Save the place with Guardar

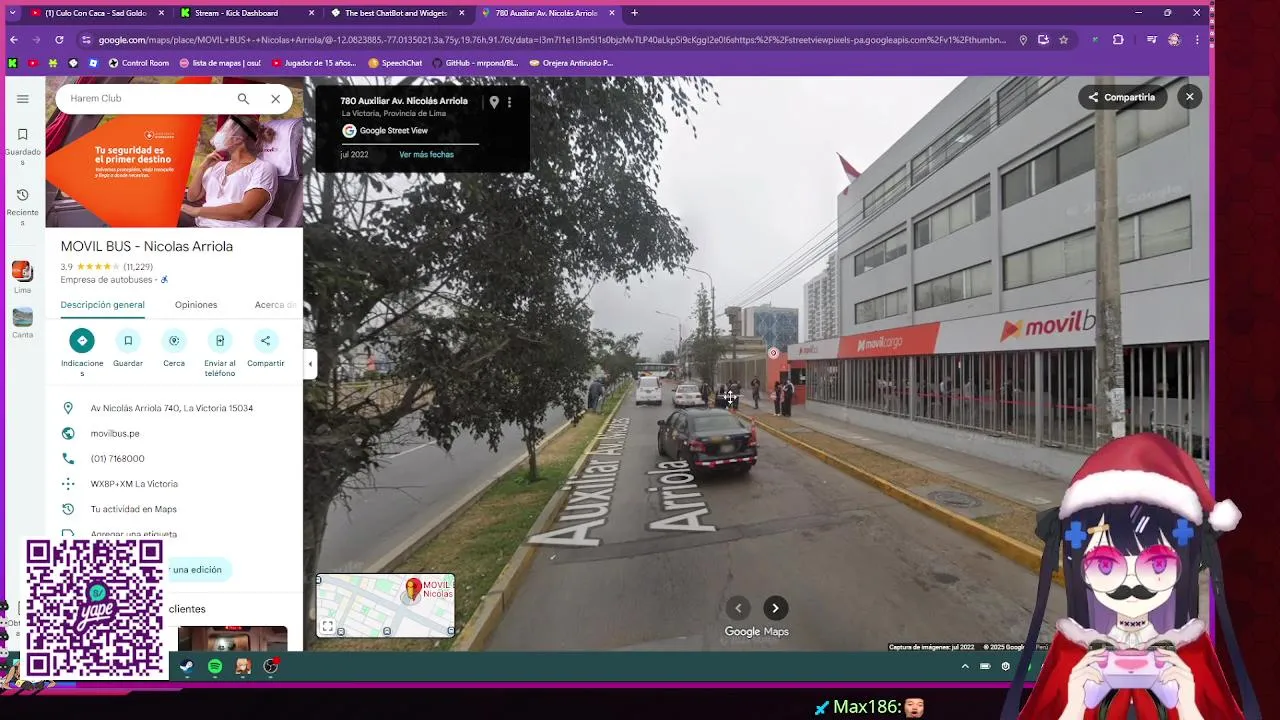point(128,348)
